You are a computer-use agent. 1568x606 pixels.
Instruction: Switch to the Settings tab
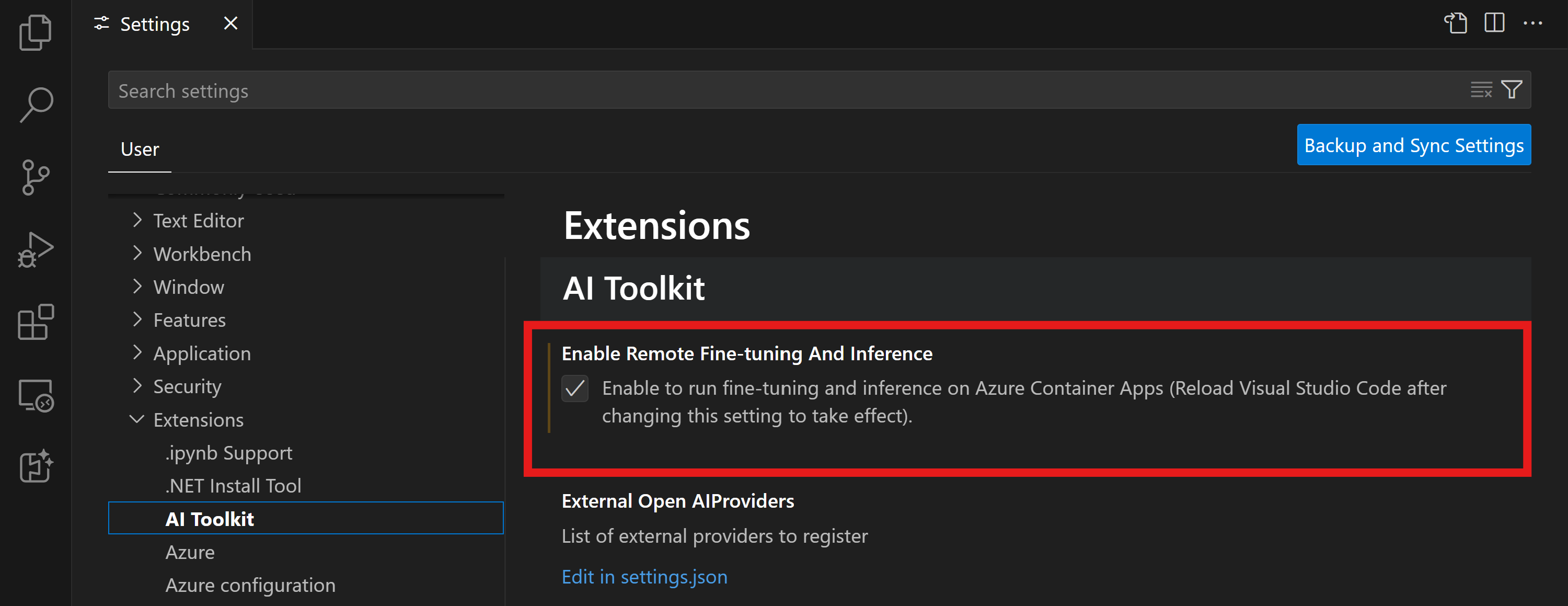[x=154, y=24]
